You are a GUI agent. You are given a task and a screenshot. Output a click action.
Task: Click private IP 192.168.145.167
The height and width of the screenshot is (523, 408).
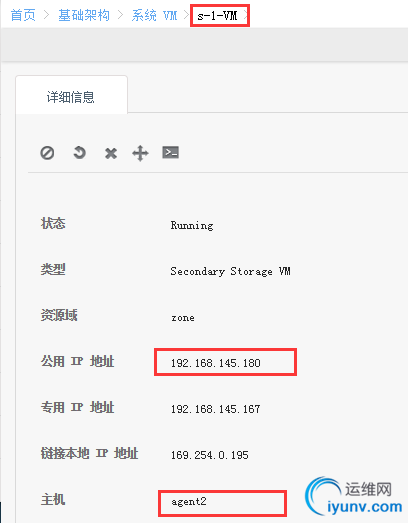[216, 409]
